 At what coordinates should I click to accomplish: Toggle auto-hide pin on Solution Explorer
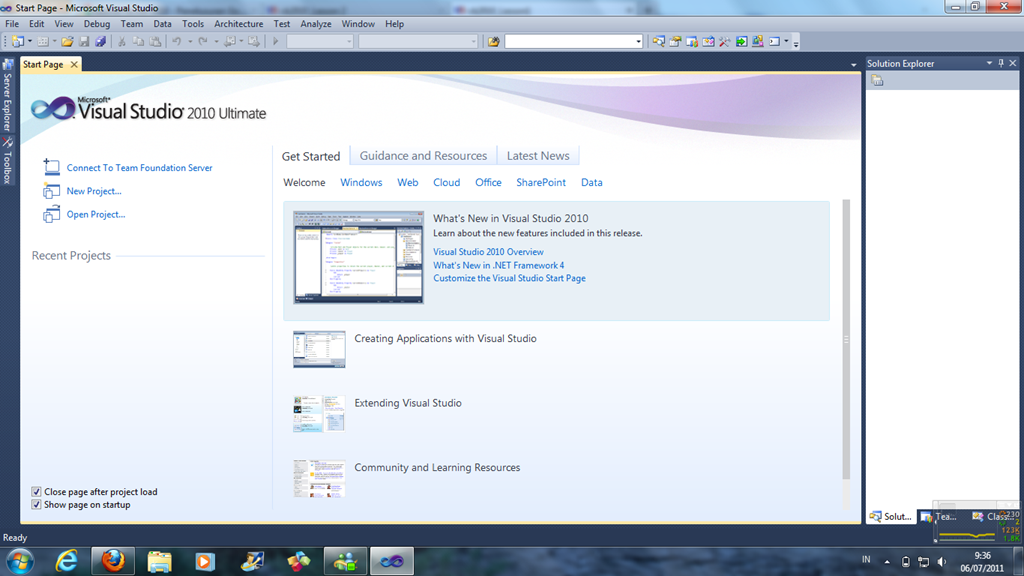(1001, 63)
